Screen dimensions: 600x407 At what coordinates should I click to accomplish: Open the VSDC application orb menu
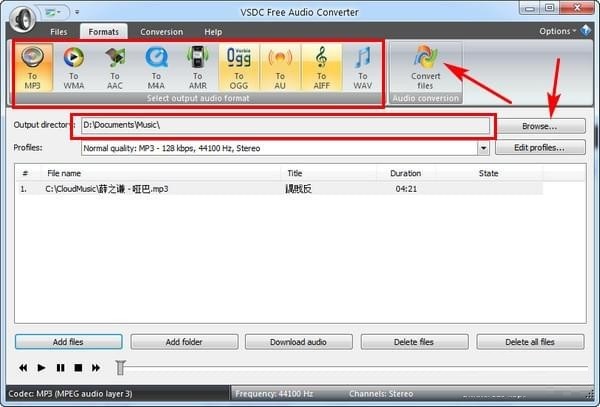tap(22, 18)
